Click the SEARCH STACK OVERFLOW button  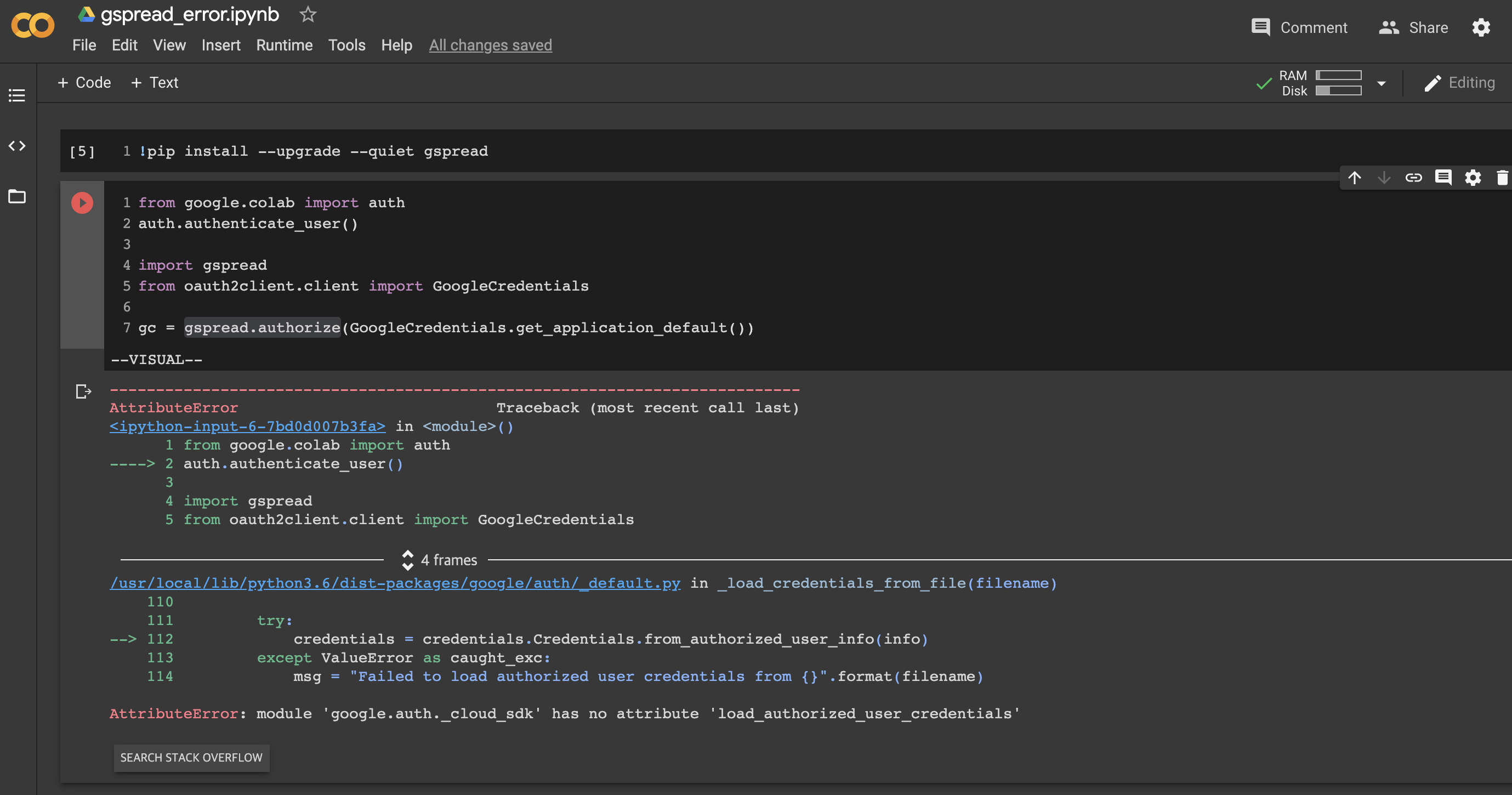[x=191, y=757]
